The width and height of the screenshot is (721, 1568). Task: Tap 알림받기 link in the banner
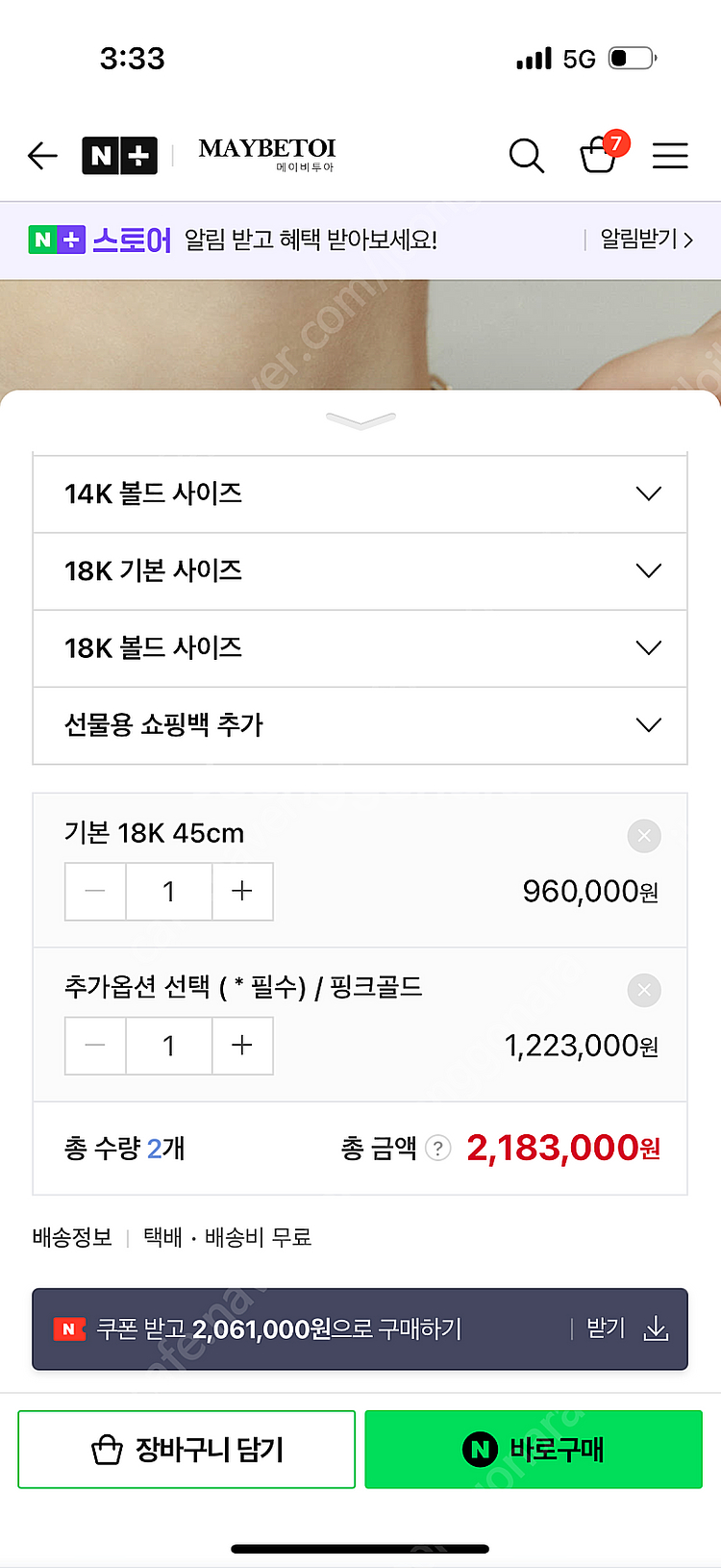click(645, 240)
